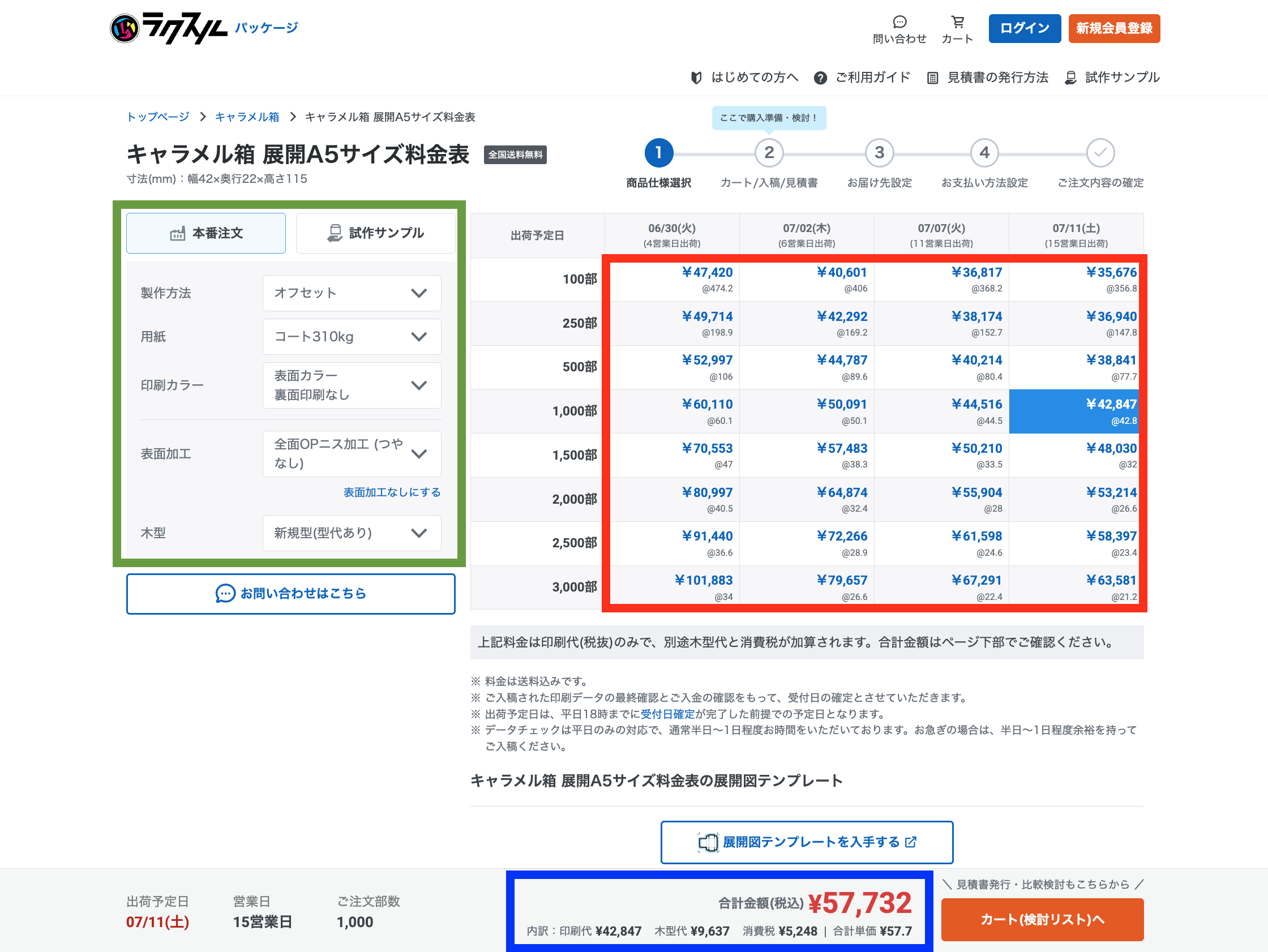
Task: Select price ¥36,940 for 250部
Action: (x=1077, y=323)
